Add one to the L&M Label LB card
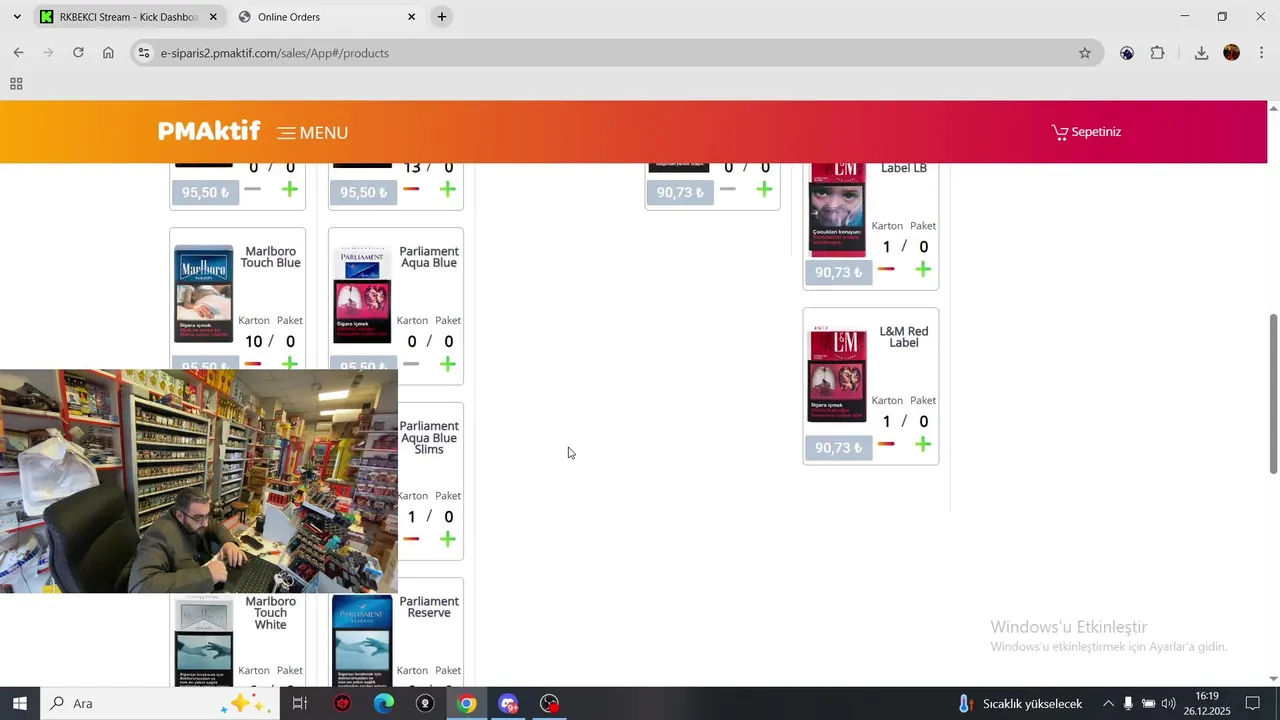This screenshot has width=1280, height=720. coord(923,269)
